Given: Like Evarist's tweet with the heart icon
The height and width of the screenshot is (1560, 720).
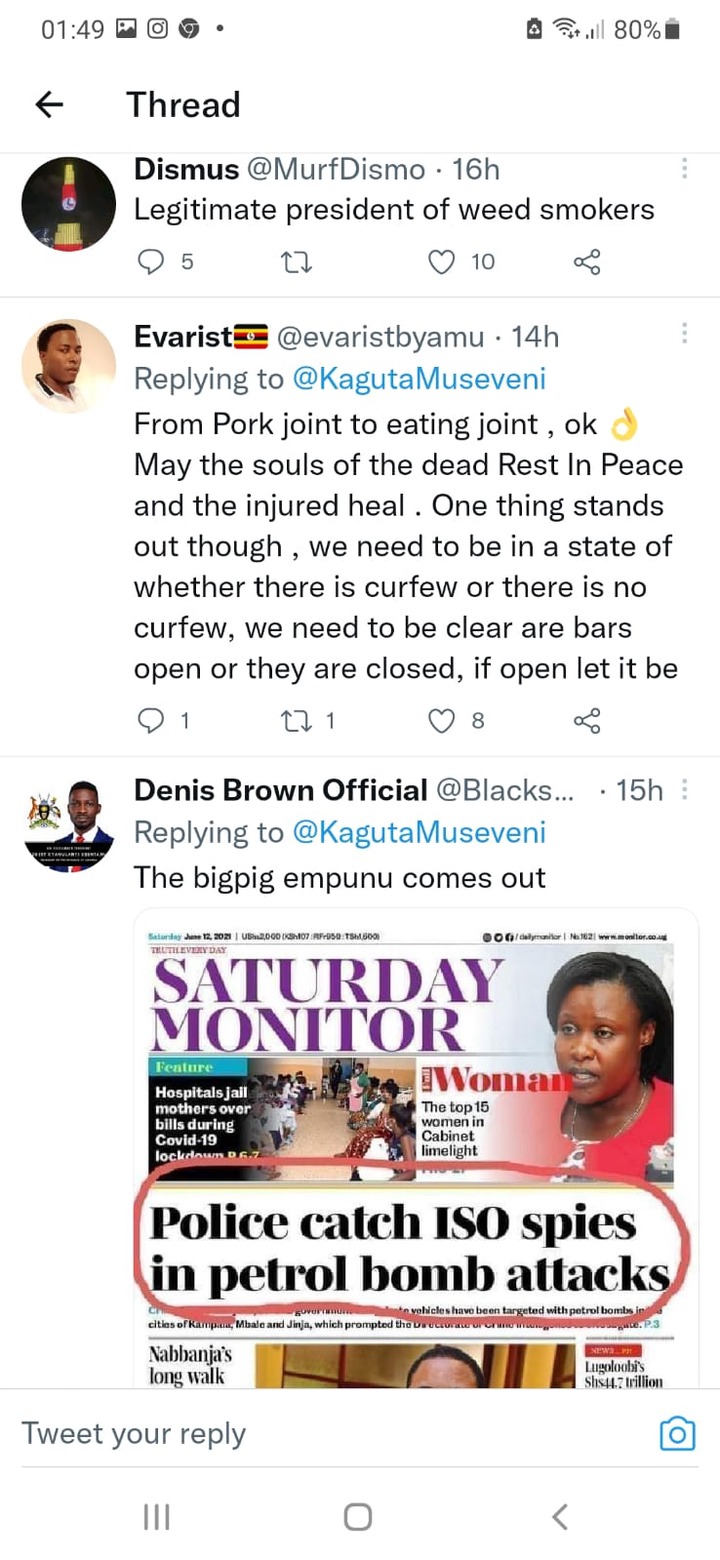Looking at the screenshot, I should 441,720.
